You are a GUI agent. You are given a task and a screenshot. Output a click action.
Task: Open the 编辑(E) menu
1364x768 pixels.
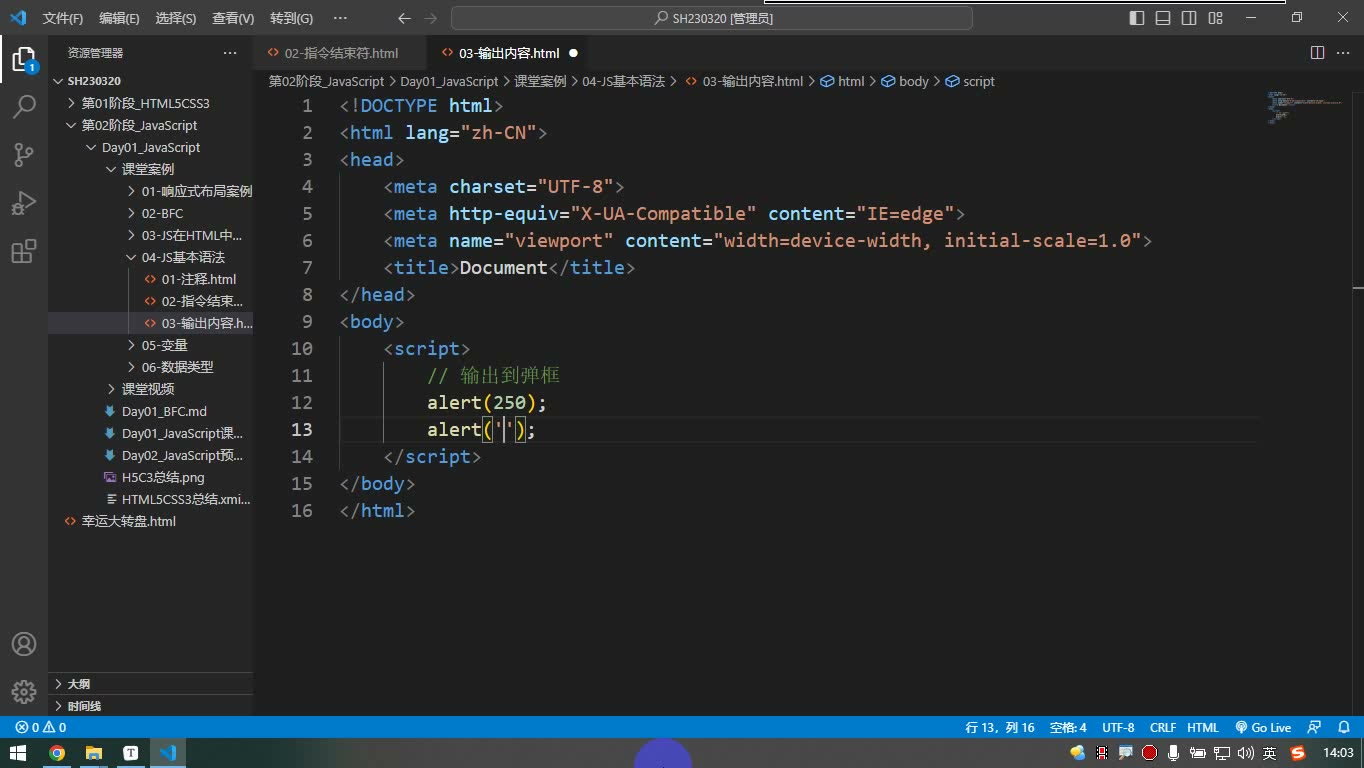[x=119, y=18]
